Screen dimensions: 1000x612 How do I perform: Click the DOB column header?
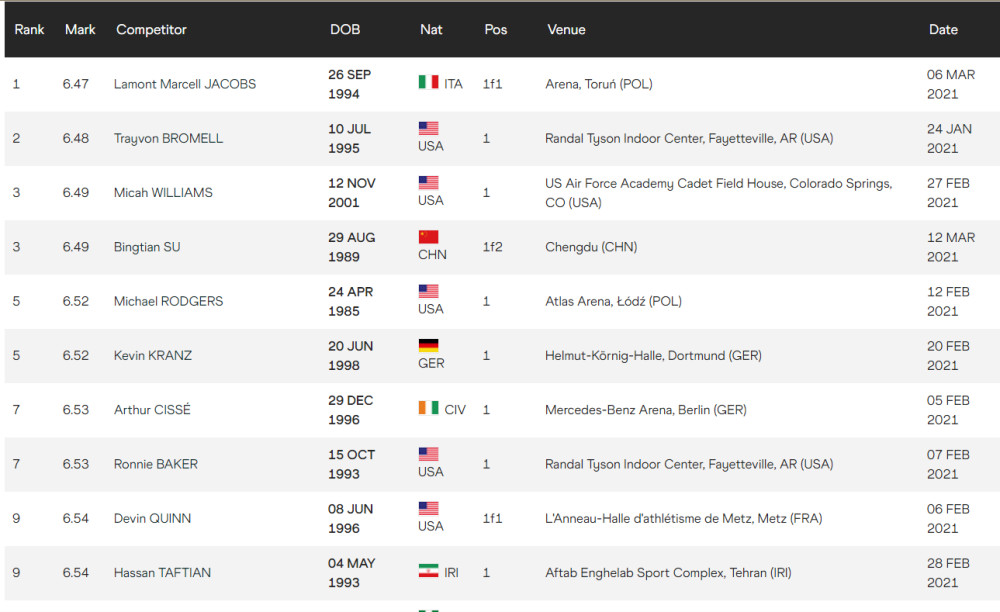(345, 29)
